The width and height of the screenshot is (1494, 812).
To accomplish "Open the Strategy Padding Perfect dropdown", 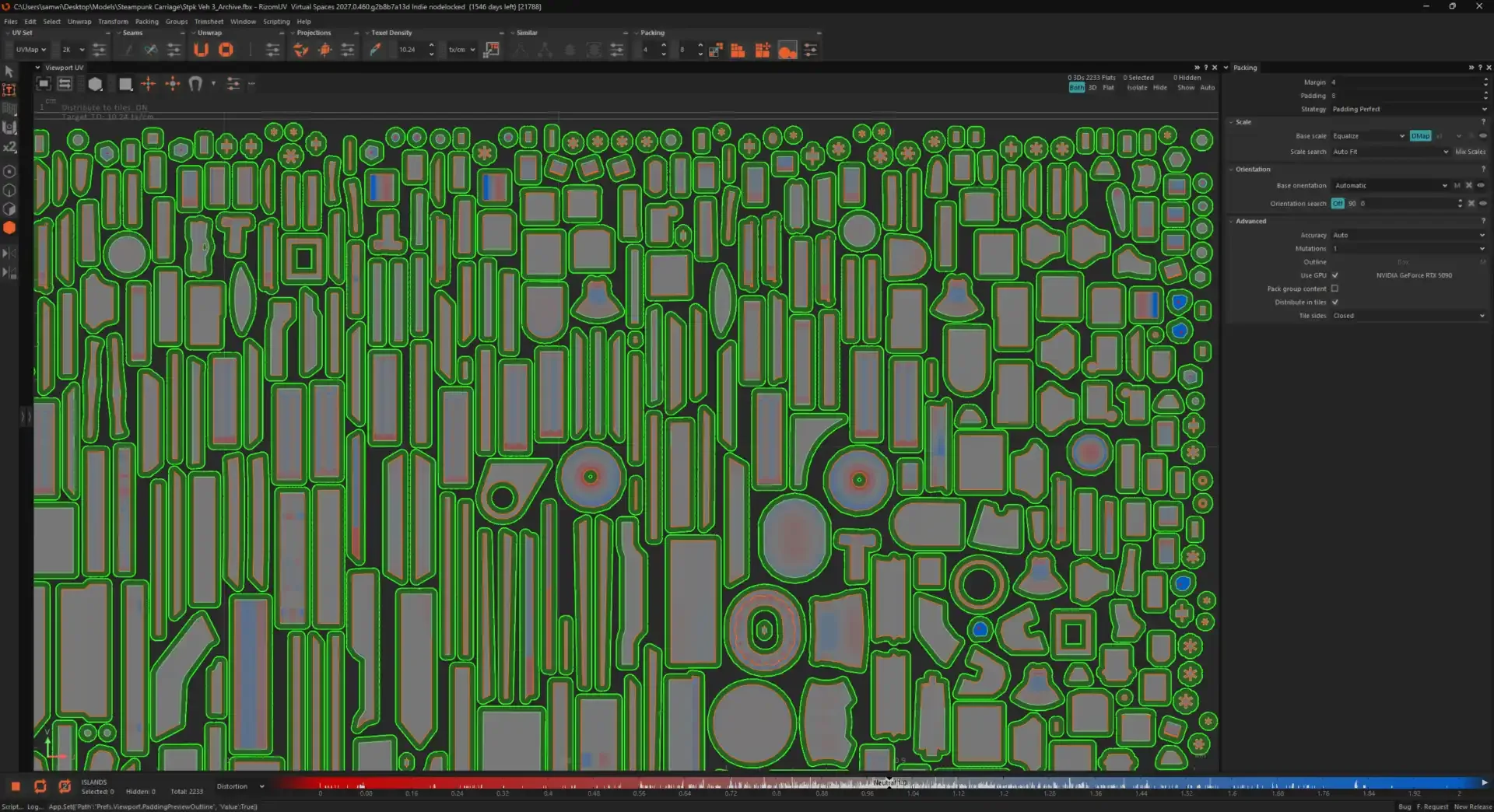I will (x=1409, y=110).
